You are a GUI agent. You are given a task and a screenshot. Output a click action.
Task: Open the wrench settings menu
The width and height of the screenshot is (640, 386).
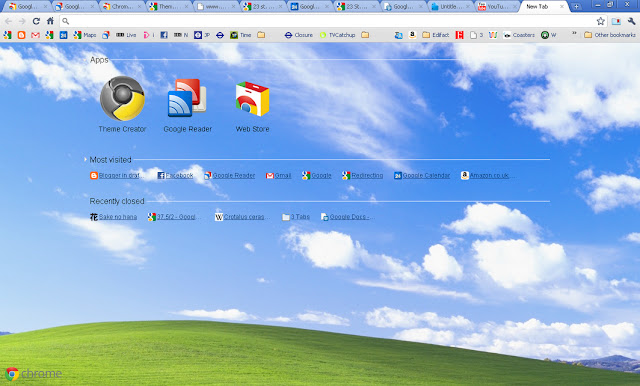pyautogui.click(x=631, y=21)
